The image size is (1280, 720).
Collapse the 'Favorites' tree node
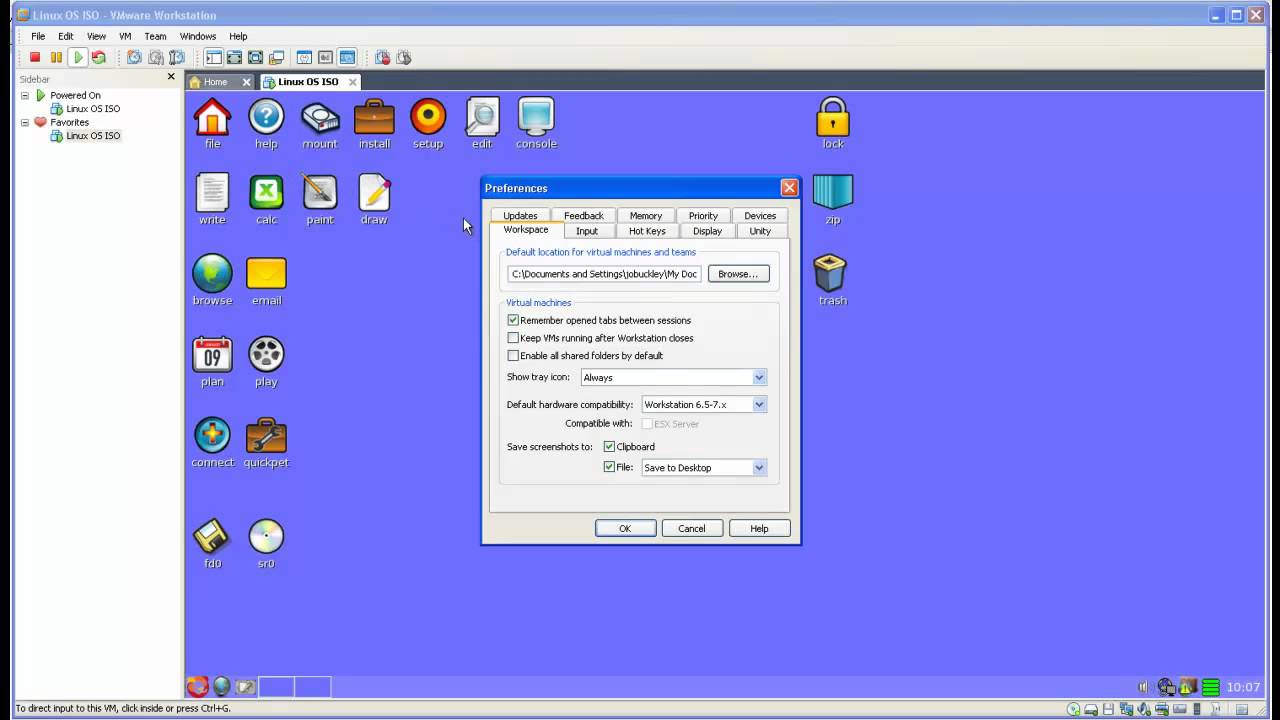coord(25,122)
